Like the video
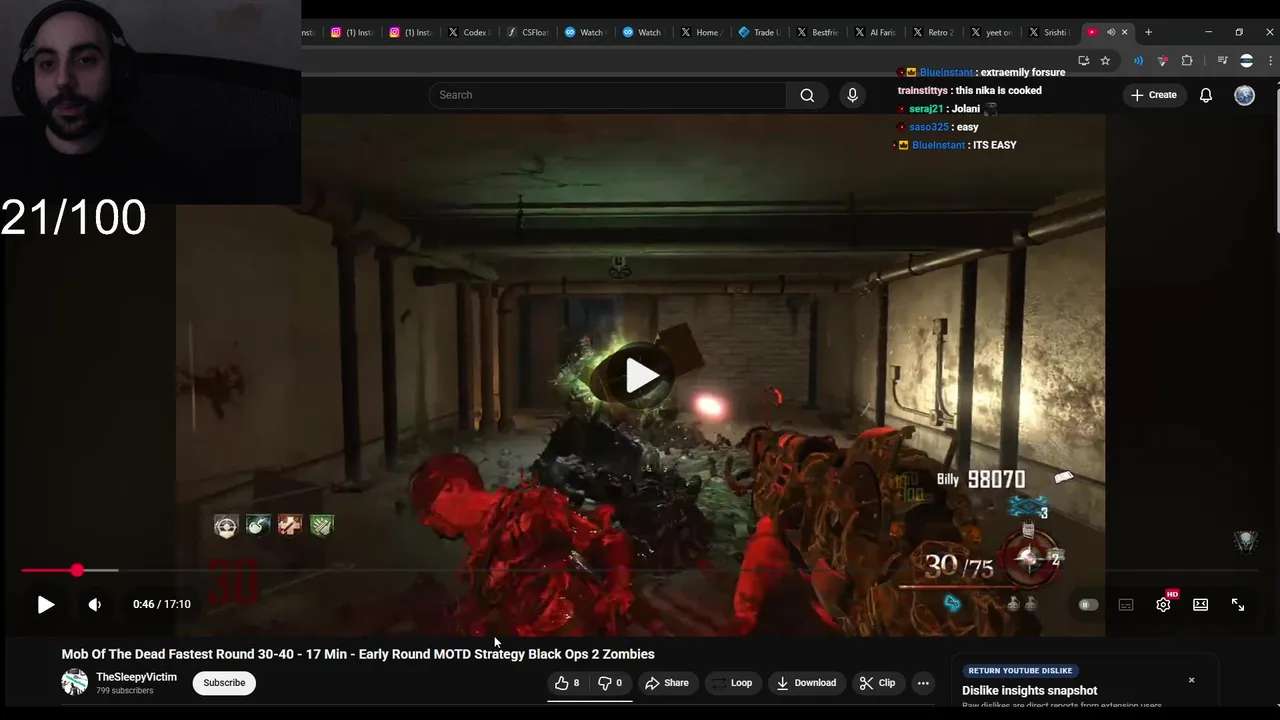This screenshot has width=1280, height=720. 567,683
